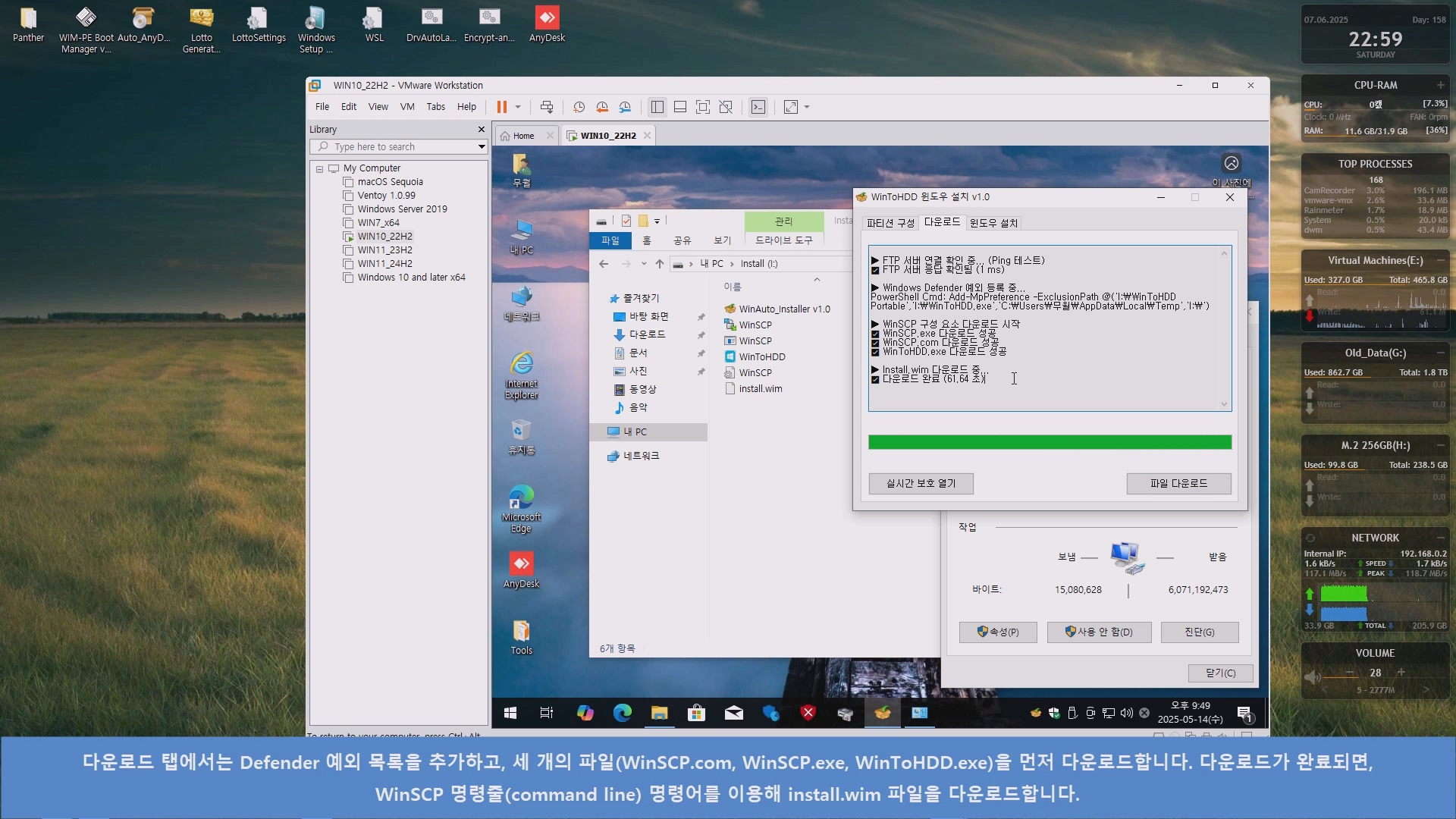Open File Explorer from the guest taskbar
Image resolution: width=1456 pixels, height=819 pixels.
(659, 713)
